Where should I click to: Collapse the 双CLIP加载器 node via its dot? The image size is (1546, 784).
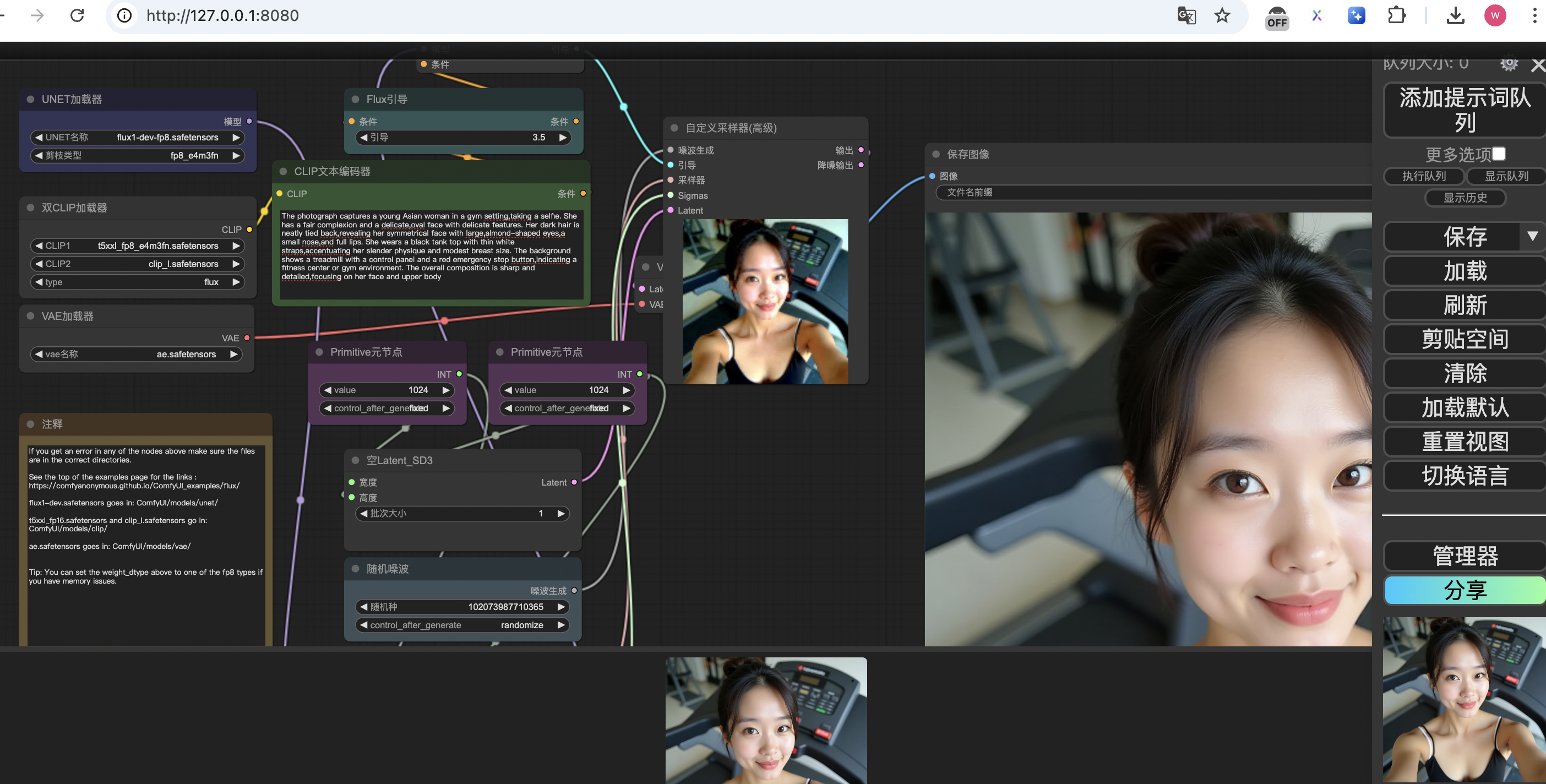click(x=31, y=208)
